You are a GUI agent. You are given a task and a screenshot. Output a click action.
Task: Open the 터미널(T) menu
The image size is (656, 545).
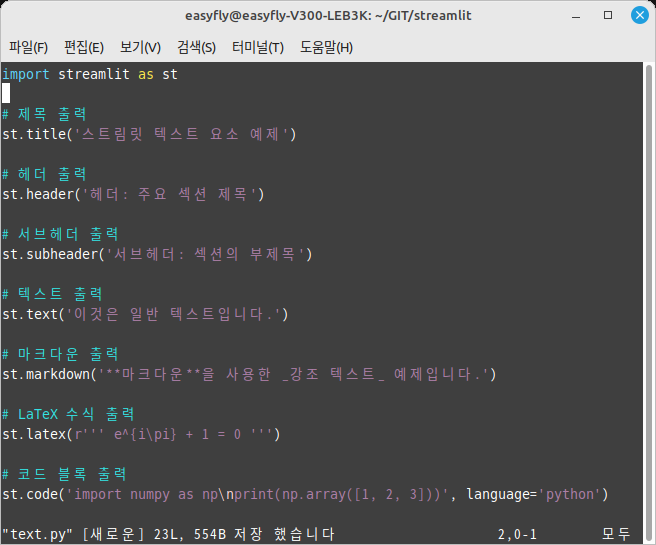[258, 47]
